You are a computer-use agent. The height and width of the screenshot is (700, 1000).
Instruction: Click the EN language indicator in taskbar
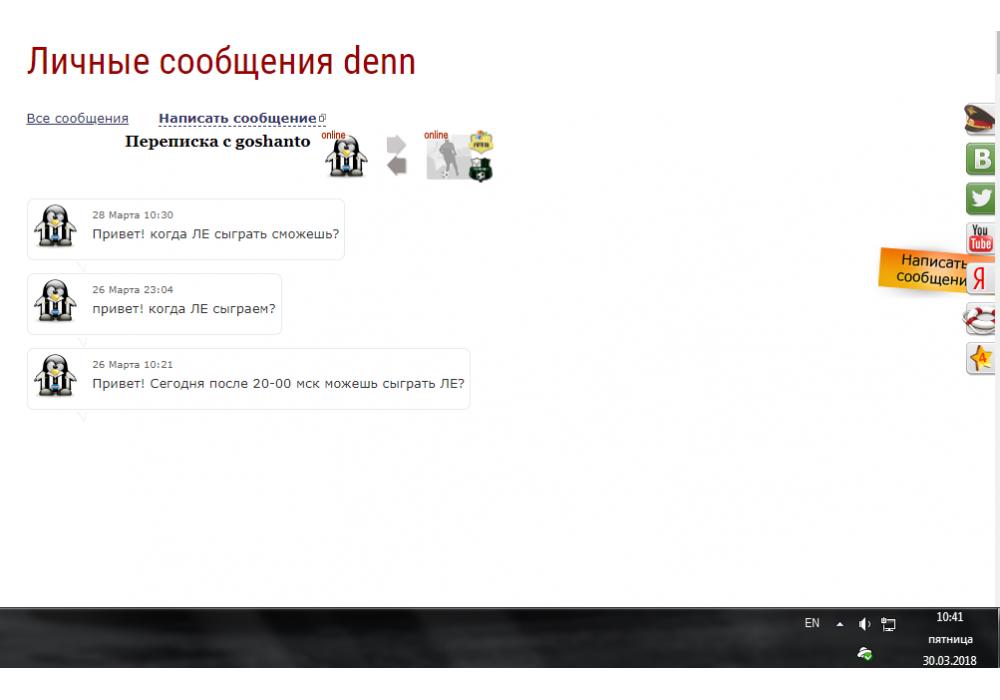(x=812, y=623)
